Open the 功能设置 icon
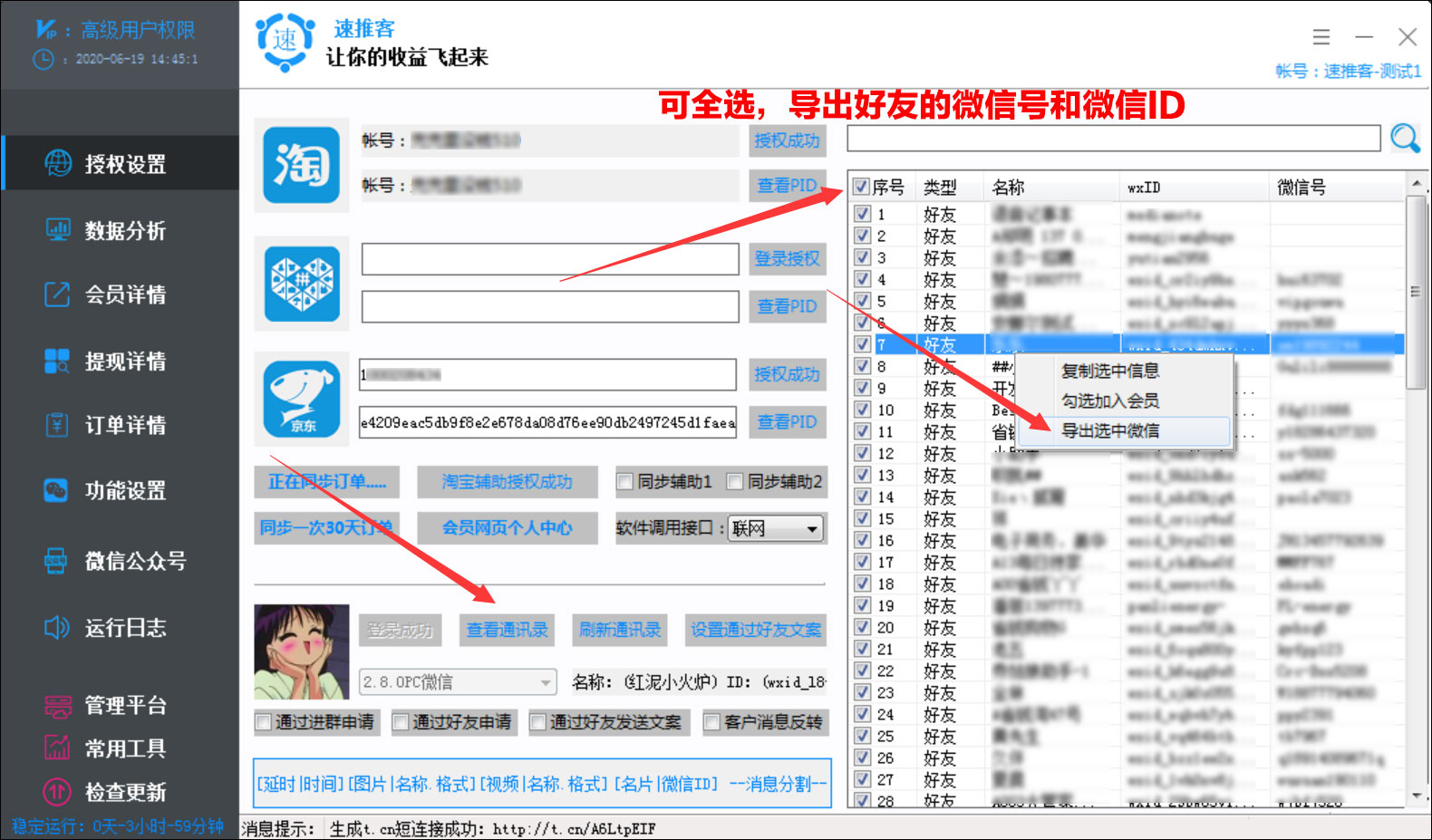This screenshot has height=840, width=1432. click(56, 490)
